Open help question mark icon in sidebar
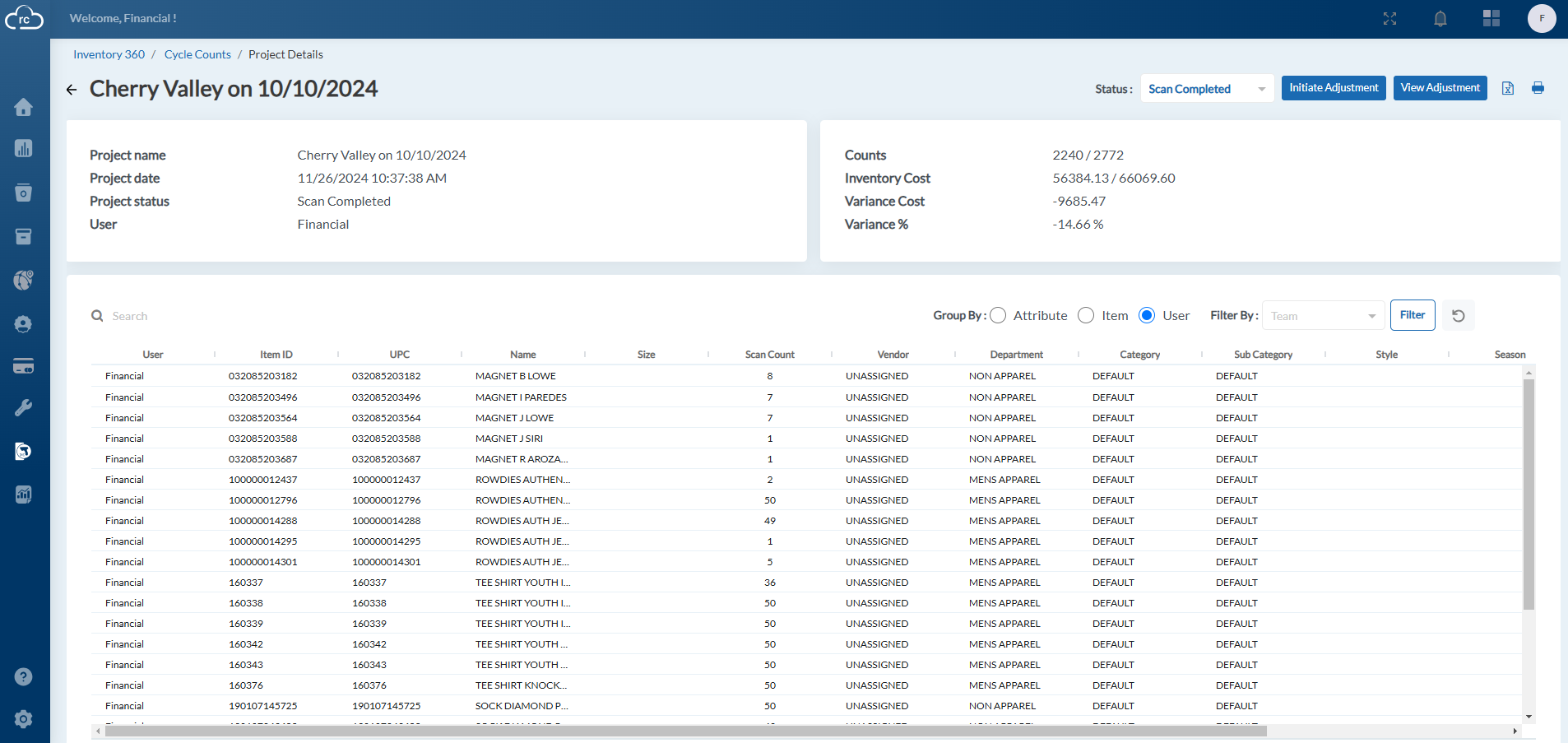The height and width of the screenshot is (743, 1568). click(x=24, y=676)
